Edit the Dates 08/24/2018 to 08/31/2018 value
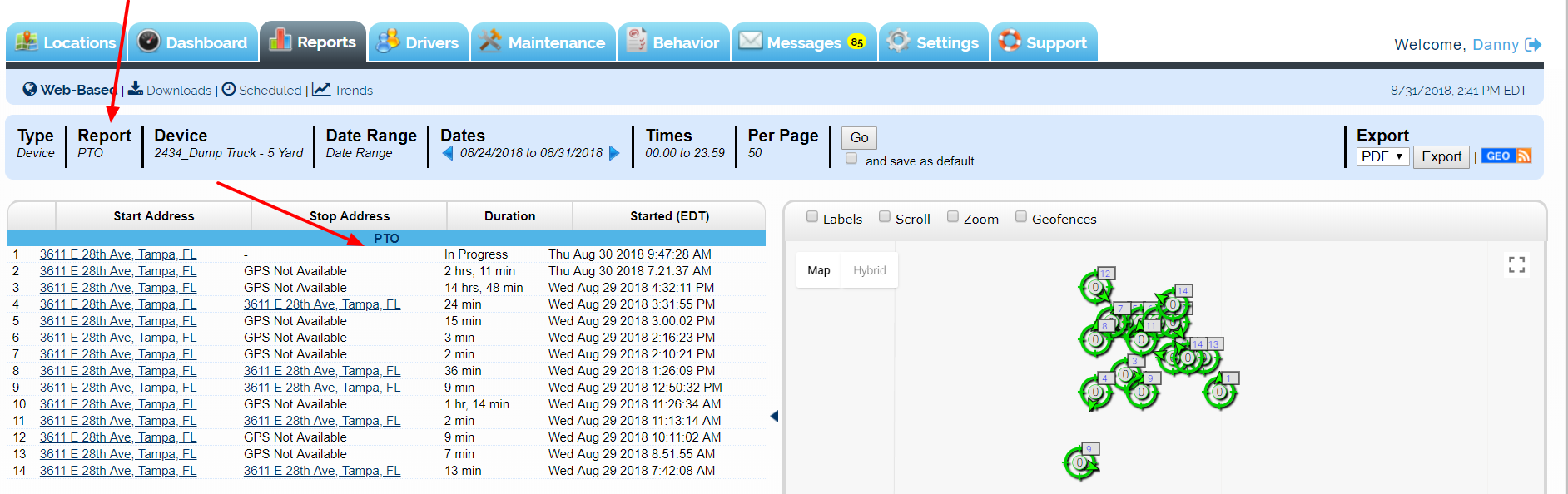 pos(531,153)
